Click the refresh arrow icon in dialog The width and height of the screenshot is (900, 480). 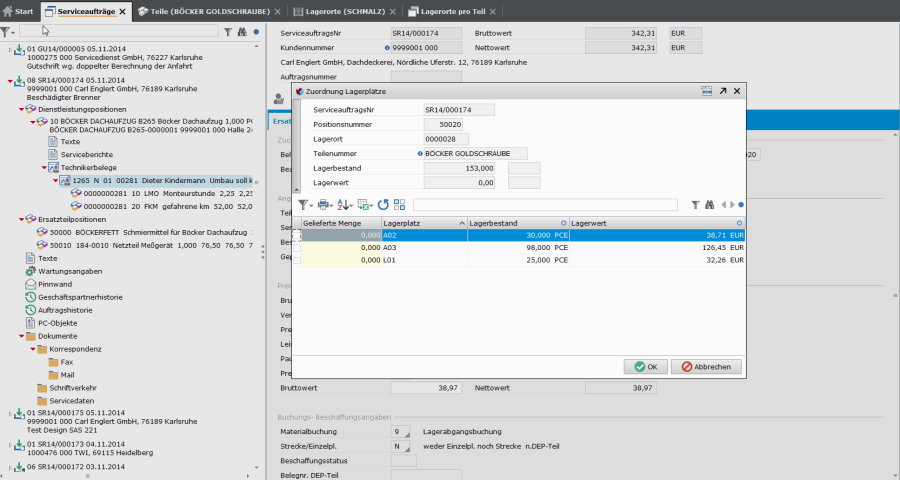click(383, 204)
